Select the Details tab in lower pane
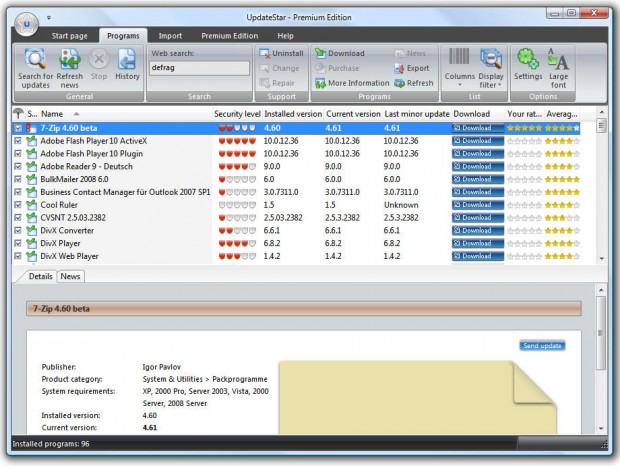The width and height of the screenshot is (620, 468). click(40, 276)
